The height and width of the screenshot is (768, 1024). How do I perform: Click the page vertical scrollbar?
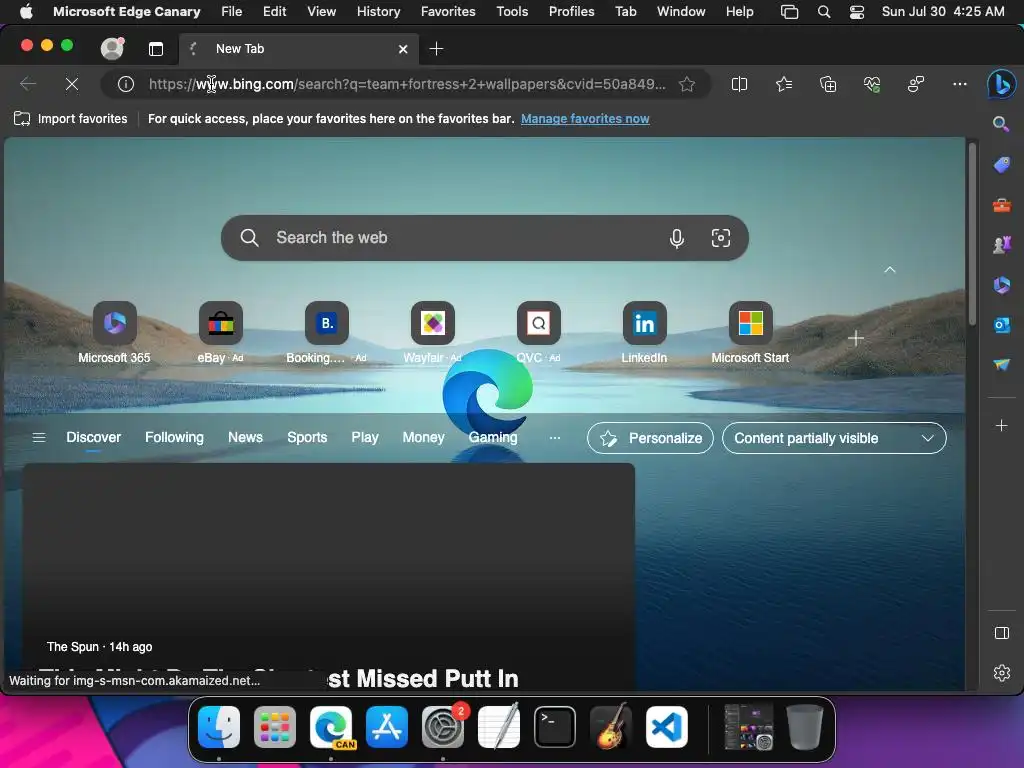pos(972,234)
